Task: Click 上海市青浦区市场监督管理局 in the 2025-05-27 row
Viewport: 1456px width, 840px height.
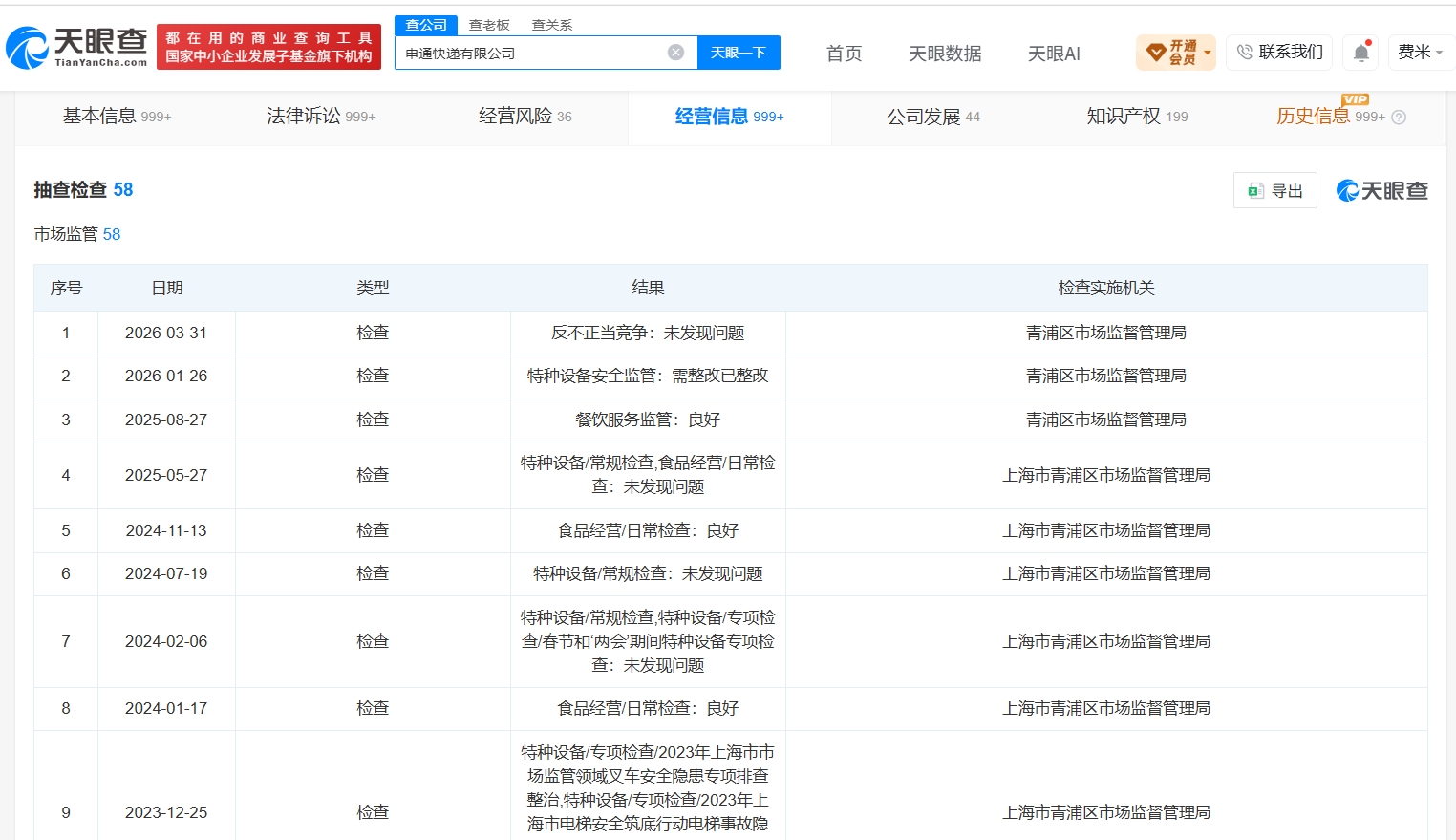Action: pyautogui.click(x=1106, y=475)
